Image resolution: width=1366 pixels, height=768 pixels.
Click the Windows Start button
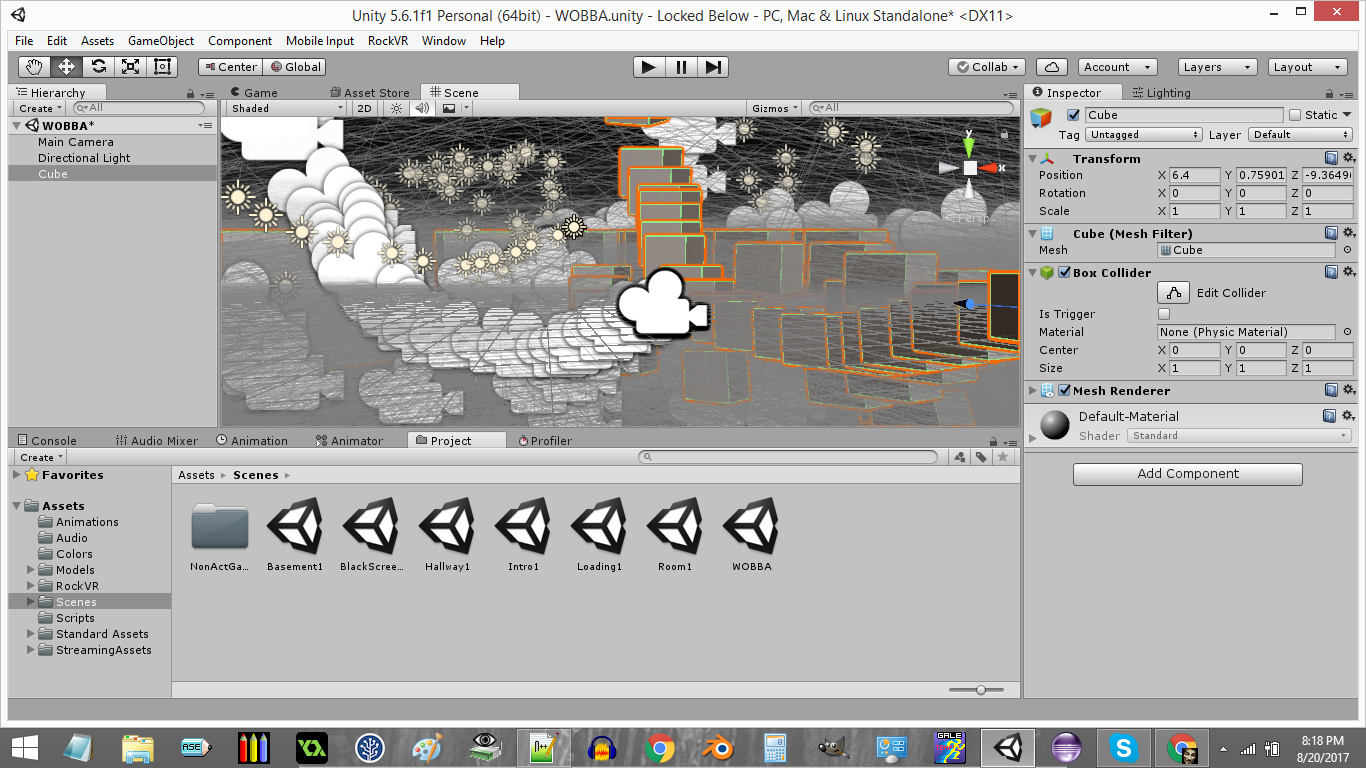(x=25, y=748)
